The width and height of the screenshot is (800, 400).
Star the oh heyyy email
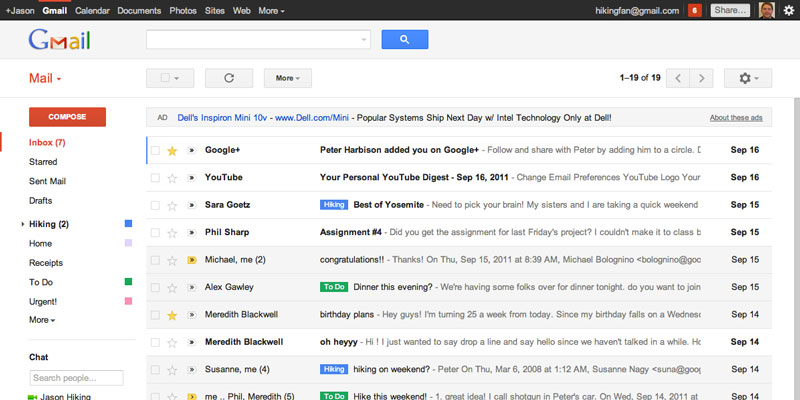(172, 342)
